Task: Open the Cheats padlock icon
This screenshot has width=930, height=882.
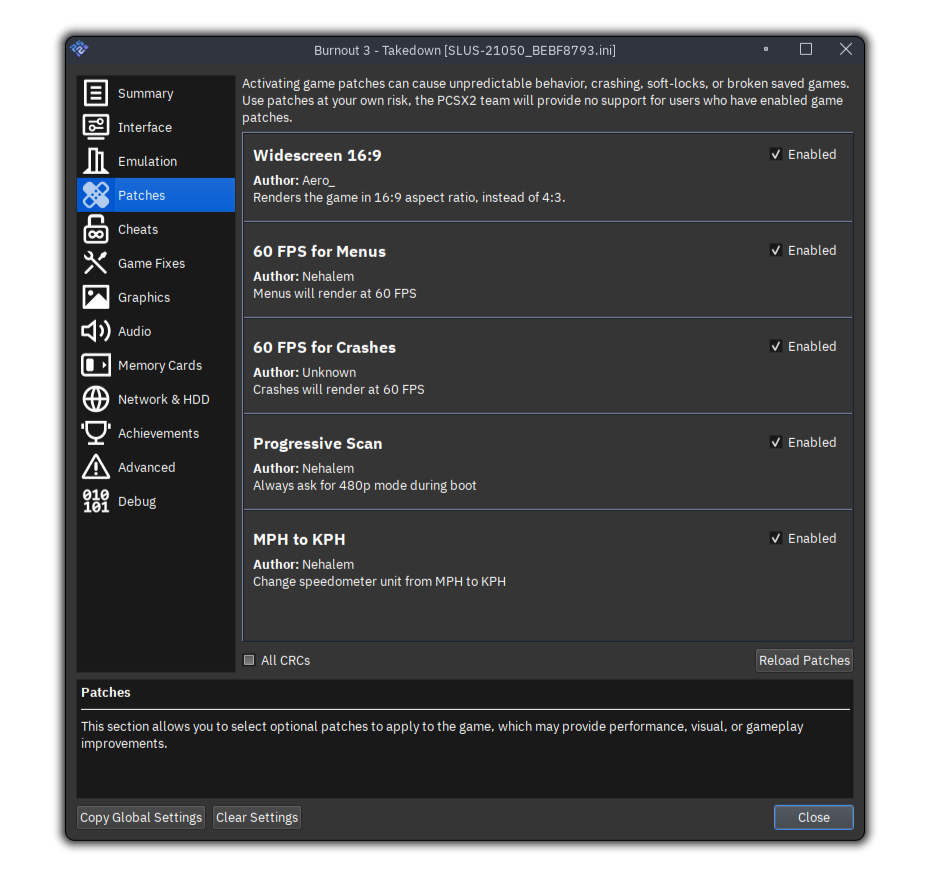Action: 95,229
